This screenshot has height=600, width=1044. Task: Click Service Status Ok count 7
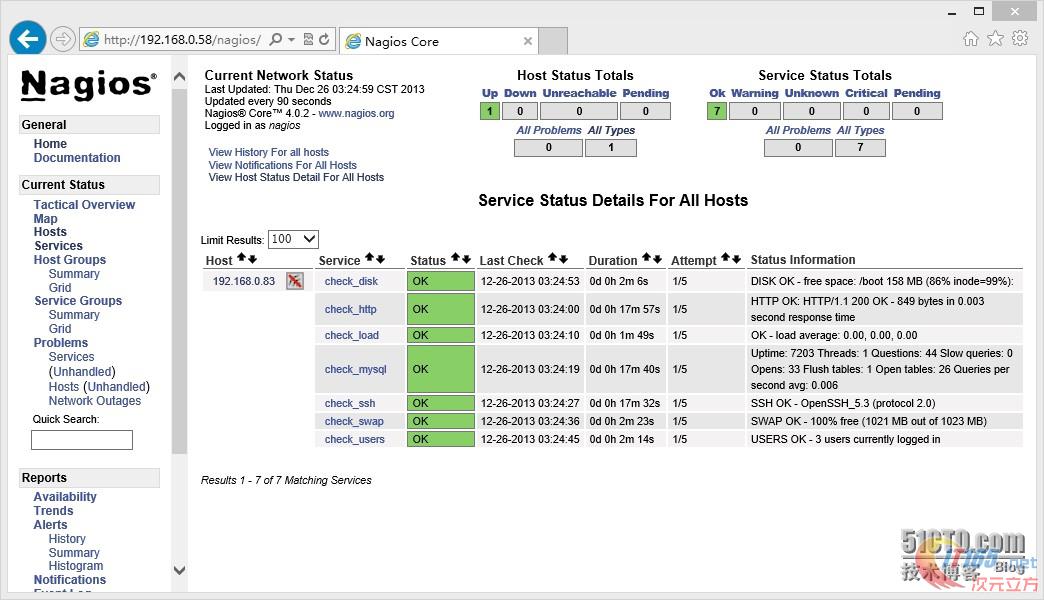(717, 111)
